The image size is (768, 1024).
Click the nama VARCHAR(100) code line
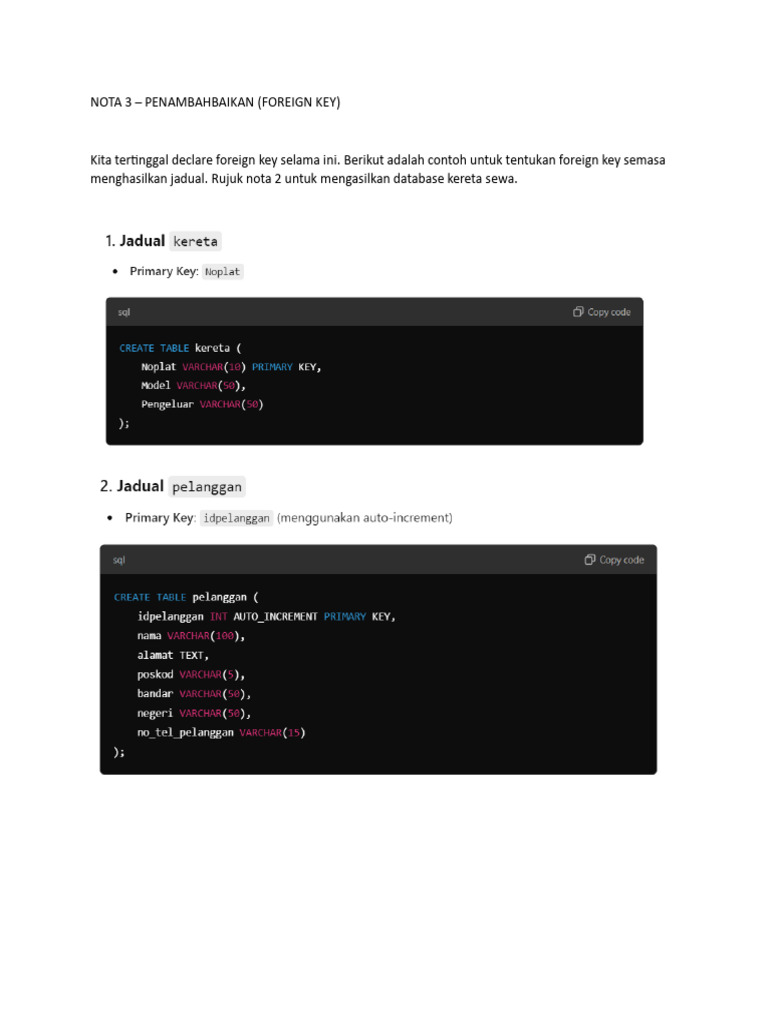191,635
